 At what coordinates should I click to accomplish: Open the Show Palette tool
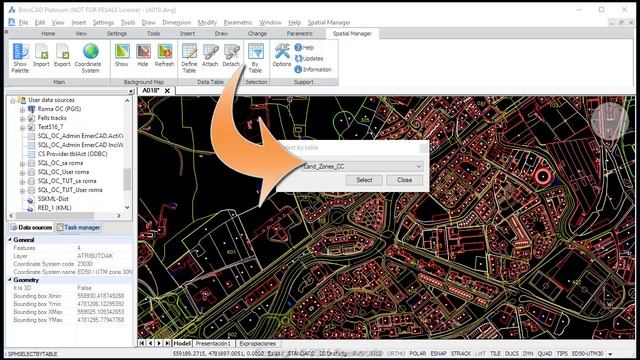pyautogui.click(x=20, y=58)
